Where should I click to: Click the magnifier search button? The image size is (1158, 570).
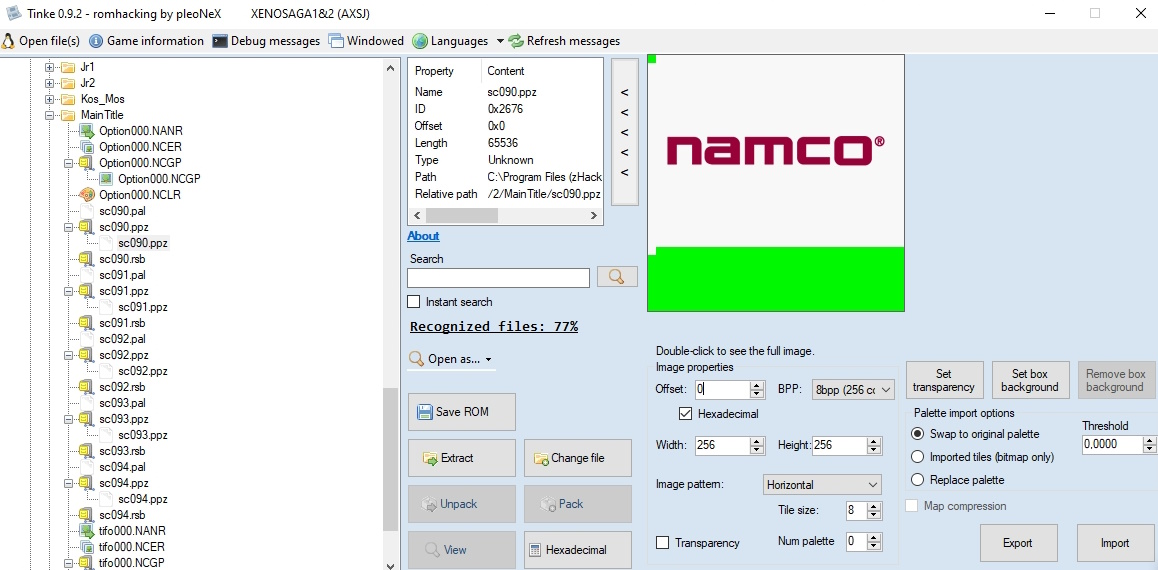(x=617, y=277)
